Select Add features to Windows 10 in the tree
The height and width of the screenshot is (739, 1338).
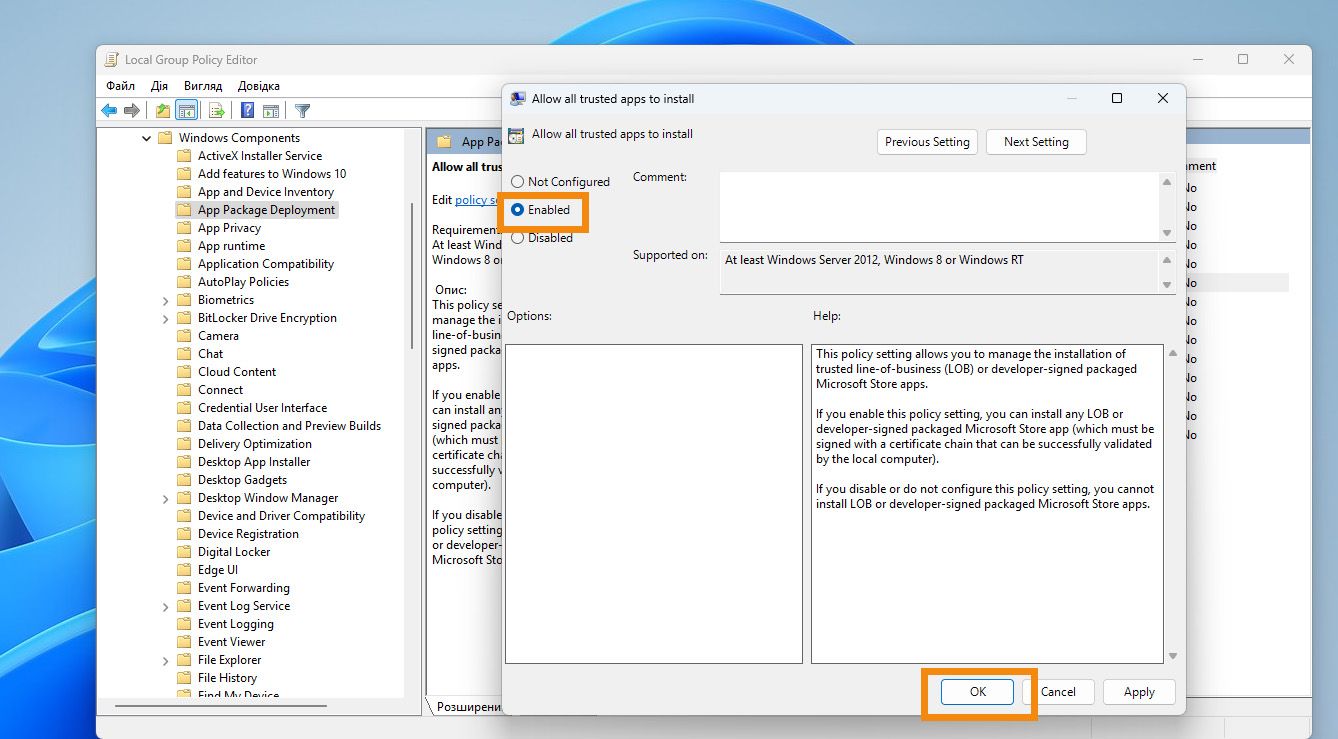[x=272, y=174]
